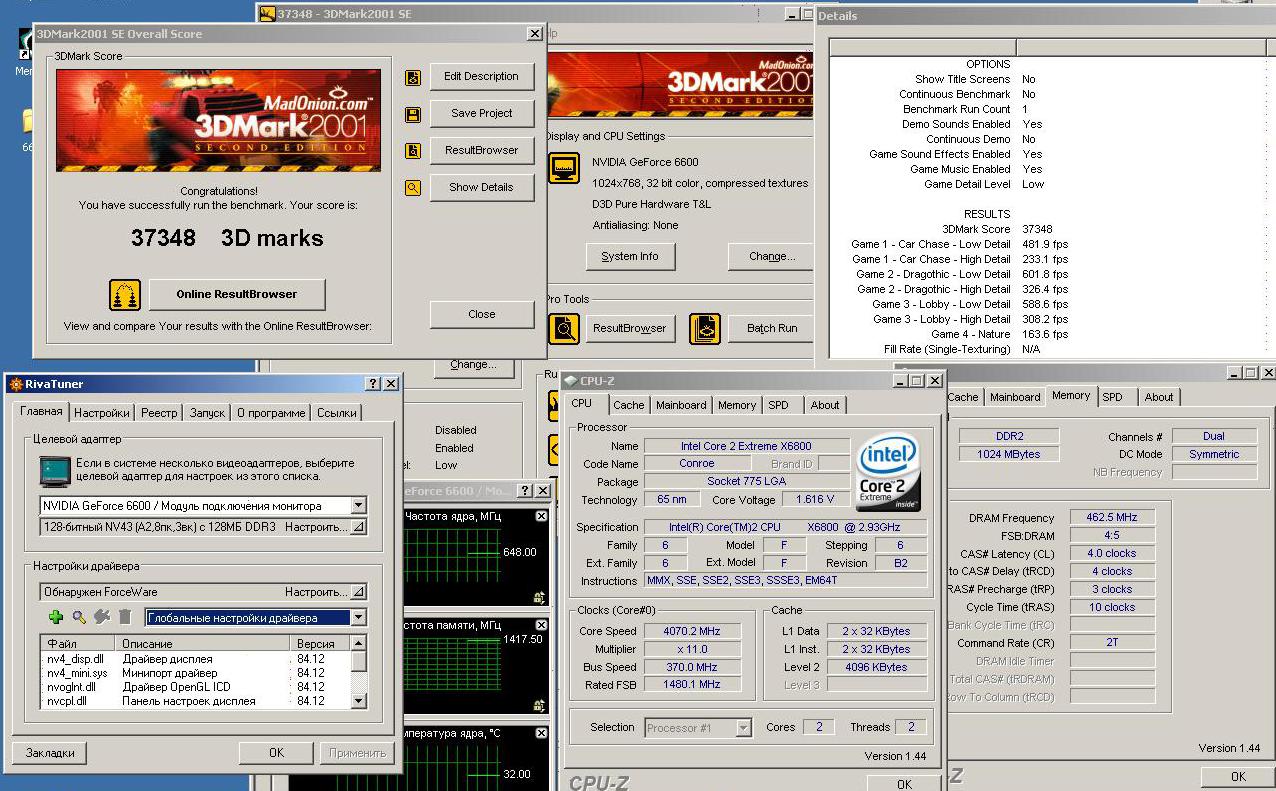Click the Show Details magnifier icon
This screenshot has height=791, width=1276.
pos(412,187)
